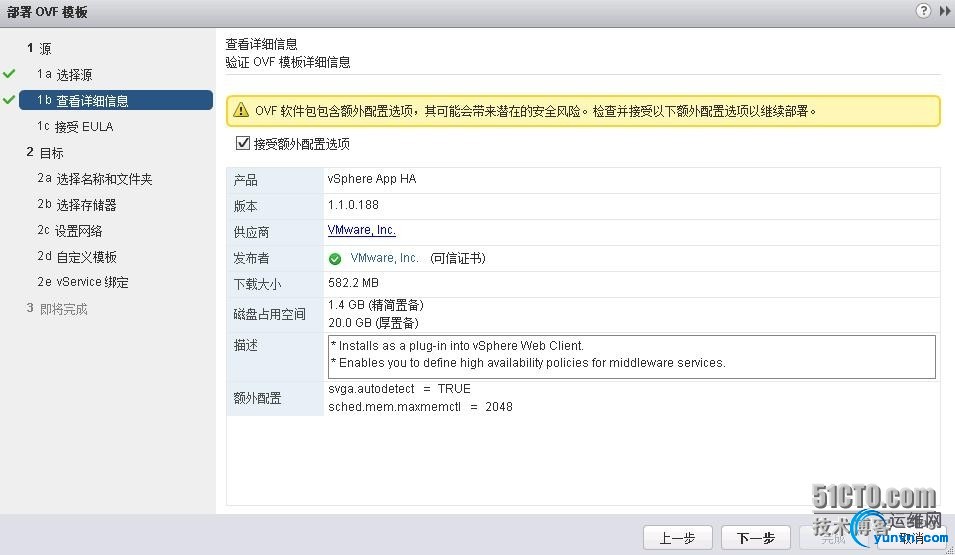The image size is (955, 555).
Task: Click sched.mem.maxmemctl = 2048 setting
Action: coord(420,407)
